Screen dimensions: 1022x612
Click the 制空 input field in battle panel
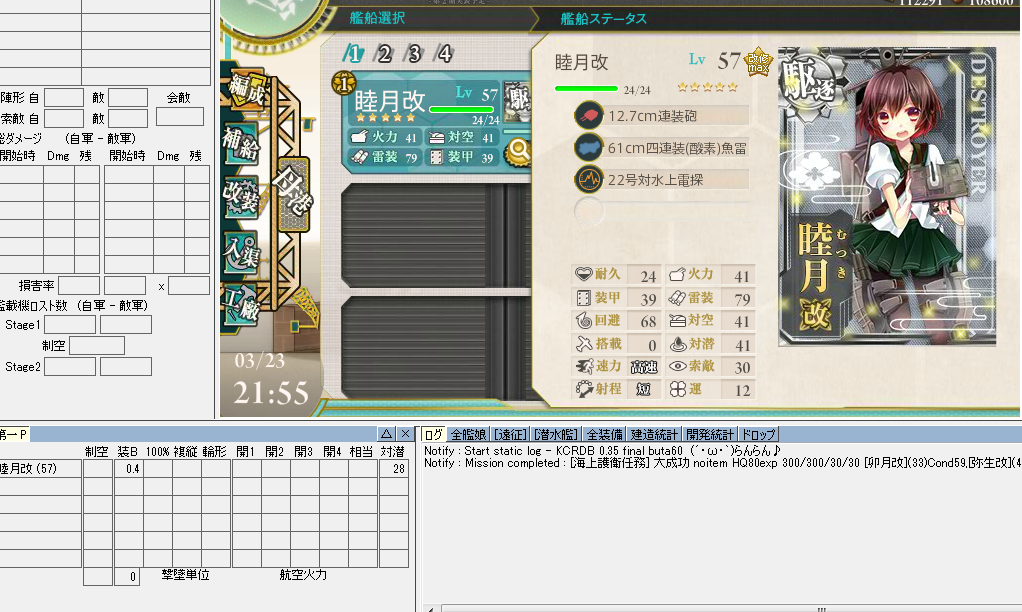(96, 345)
